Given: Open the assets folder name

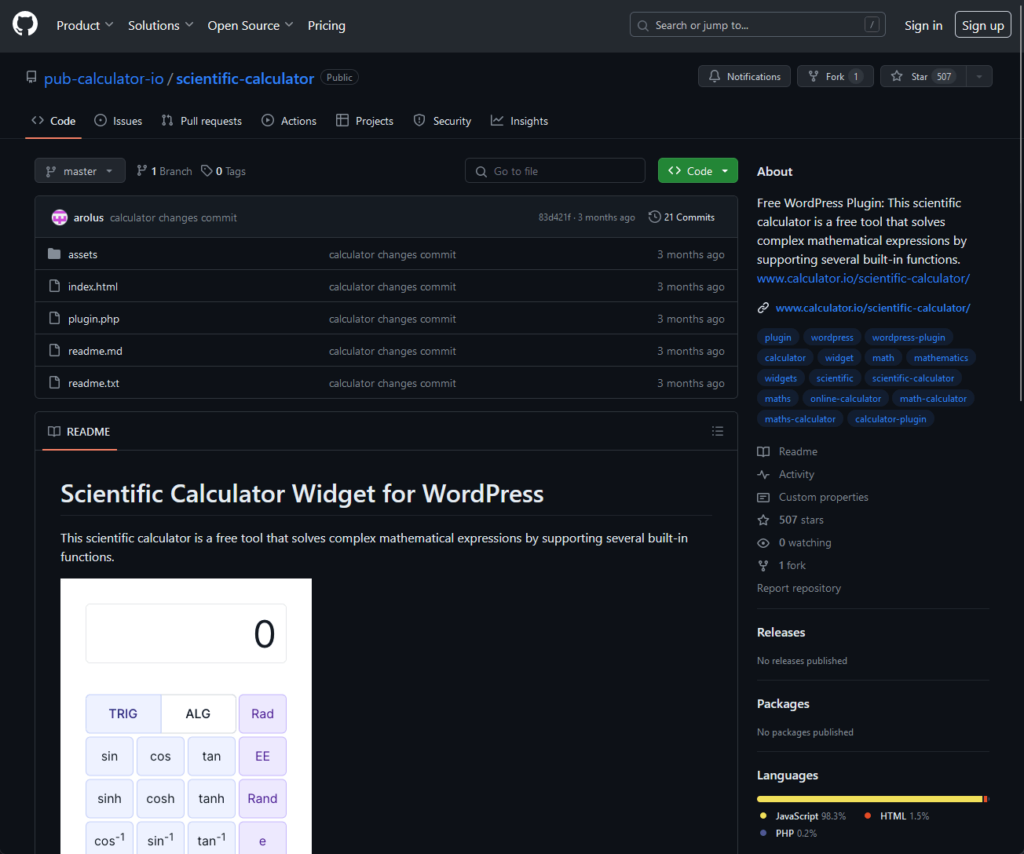Looking at the screenshot, I should [83, 255].
